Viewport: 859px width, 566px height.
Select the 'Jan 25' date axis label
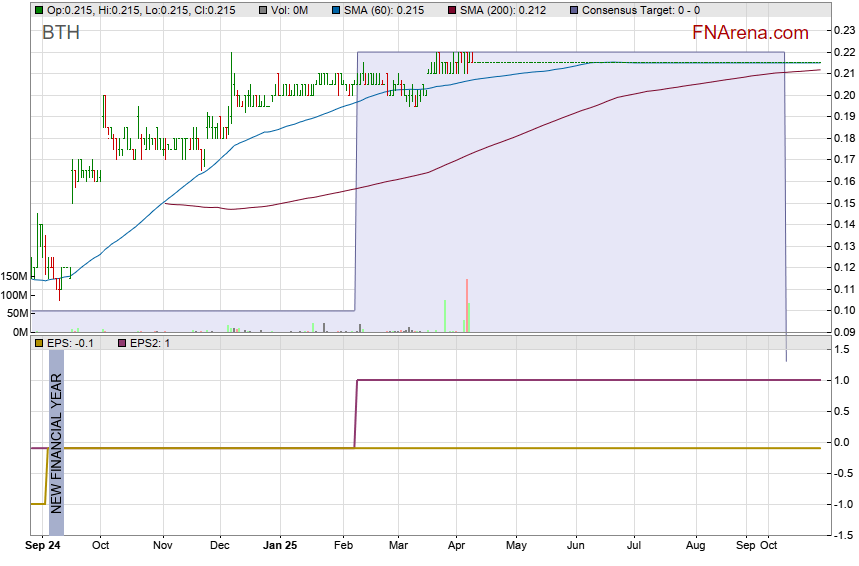[280, 546]
